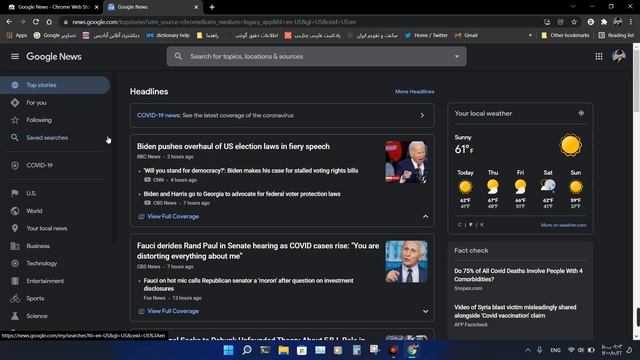Expand the Fauci story card chevron
Image resolution: width=640 pixels, height=360 pixels.
click(425, 311)
